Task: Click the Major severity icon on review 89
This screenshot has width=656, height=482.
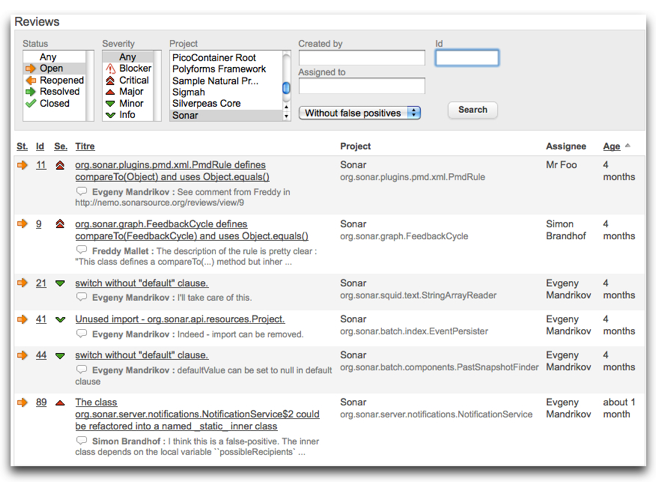Action: click(60, 403)
